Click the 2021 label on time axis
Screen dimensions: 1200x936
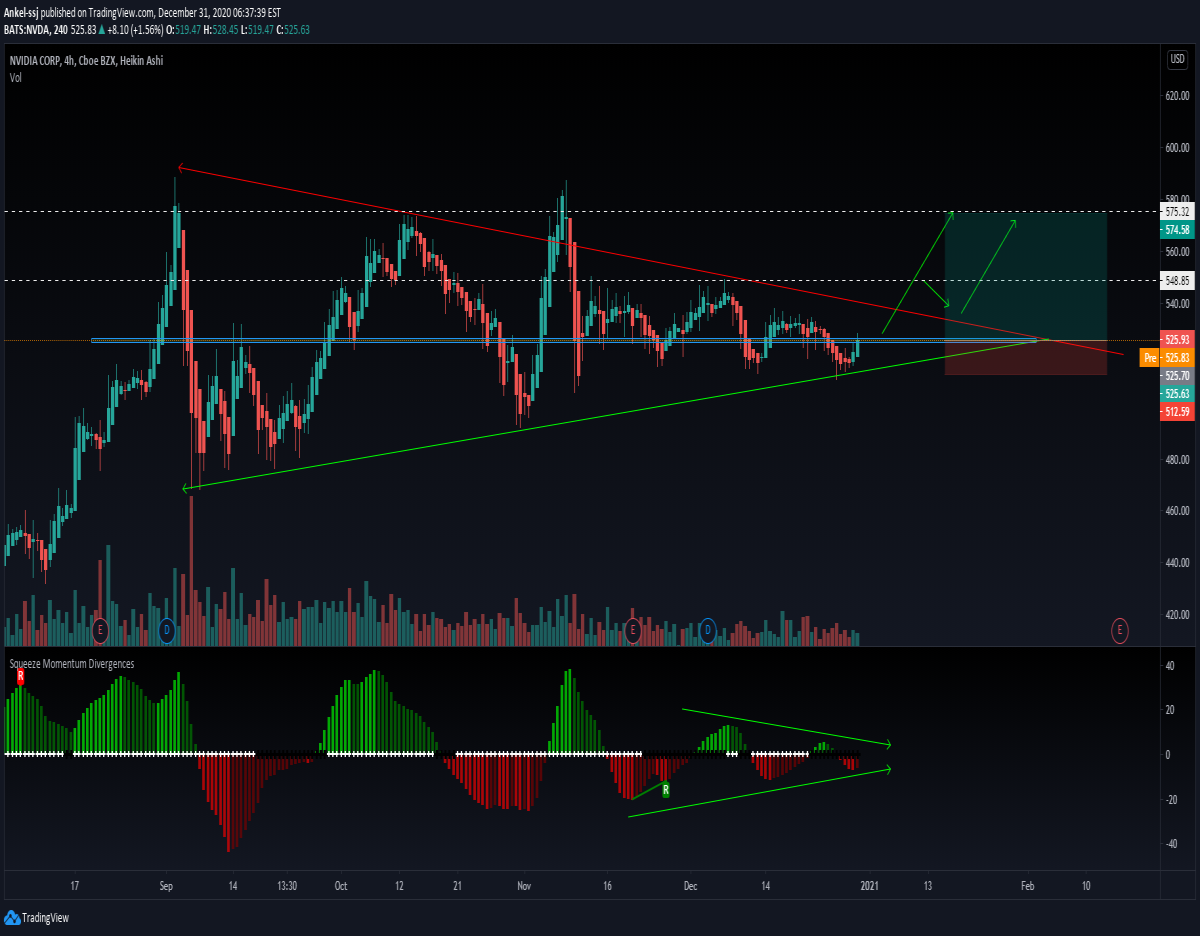tap(869, 886)
